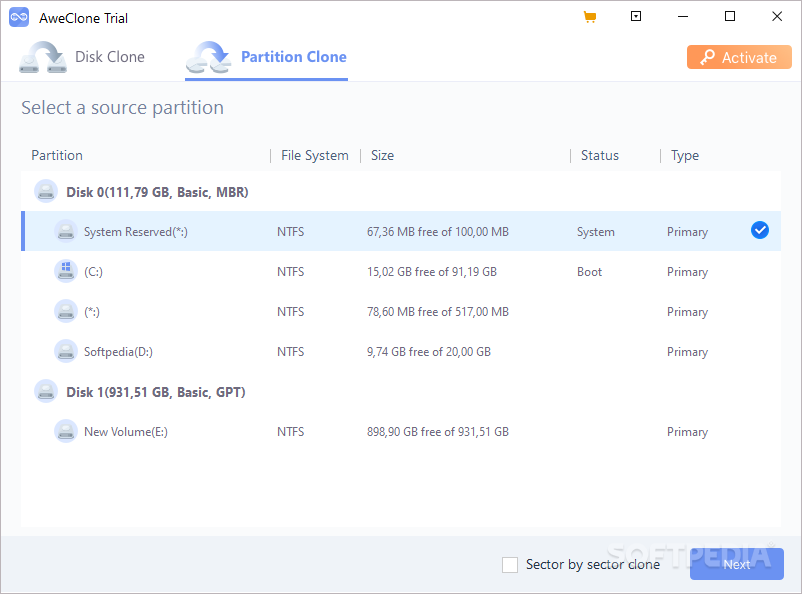This screenshot has width=802, height=594.
Task: Click the Windows C: partition icon
Action: pyautogui.click(x=65, y=271)
